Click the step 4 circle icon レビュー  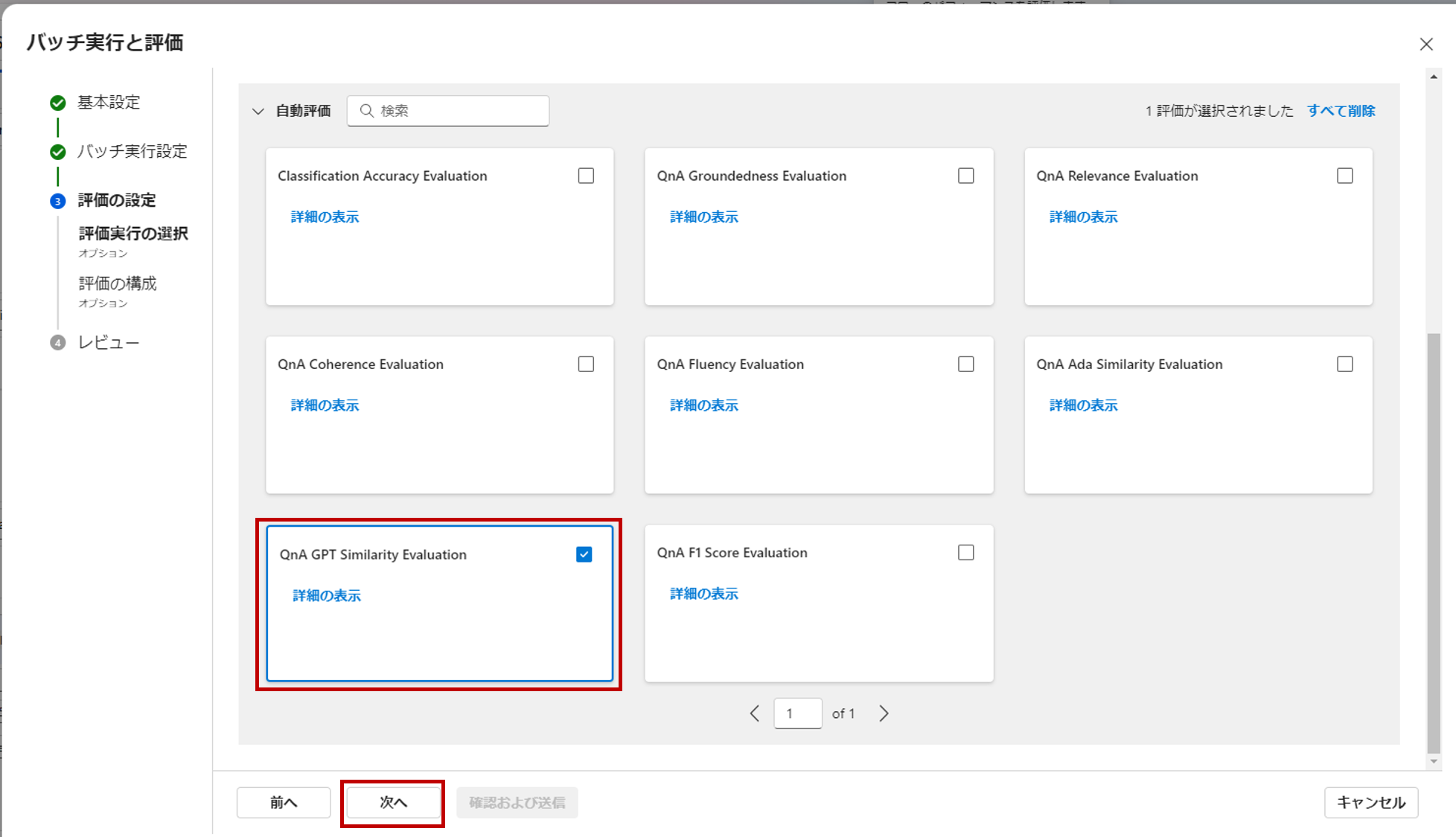pyautogui.click(x=57, y=342)
